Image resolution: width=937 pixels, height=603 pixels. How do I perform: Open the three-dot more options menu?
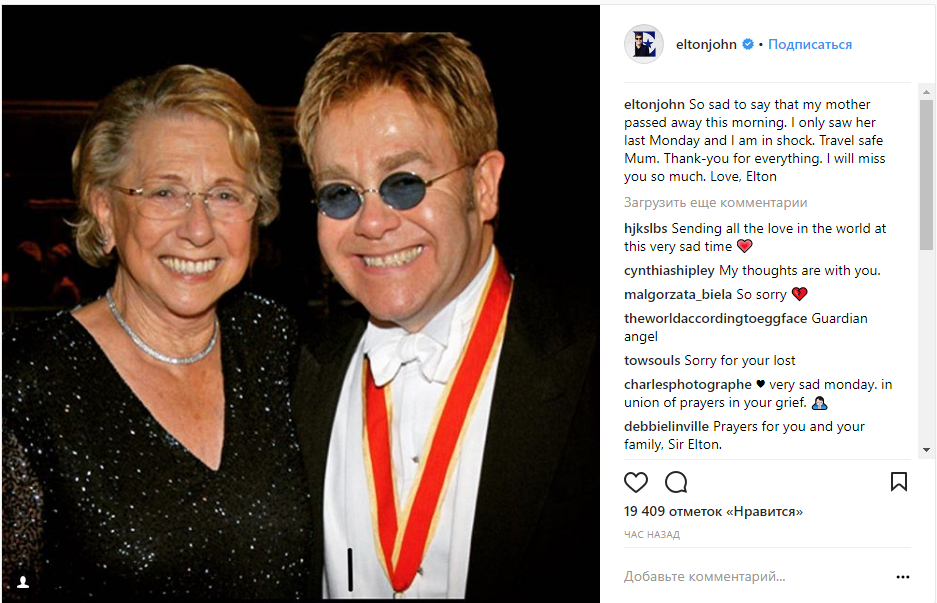pyautogui.click(x=903, y=577)
